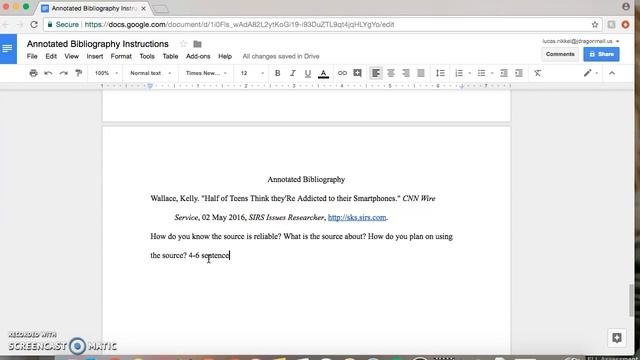Open the zoom level dropdown
Image resolution: width=640 pixels, height=360 pixels.
106,73
